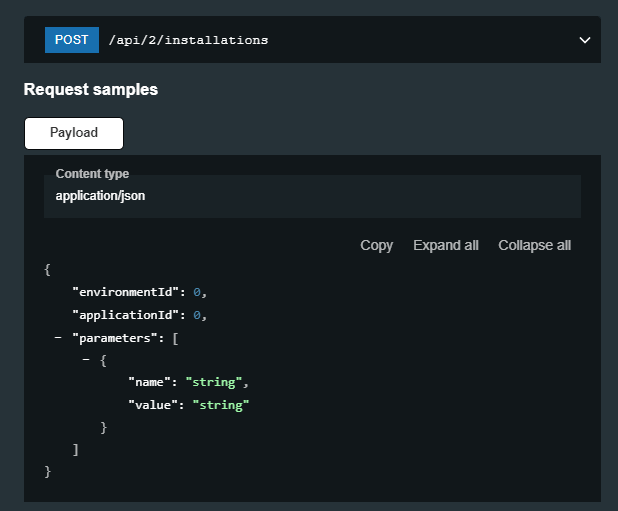Collapse the nested object with its minus toggle

[87, 360]
